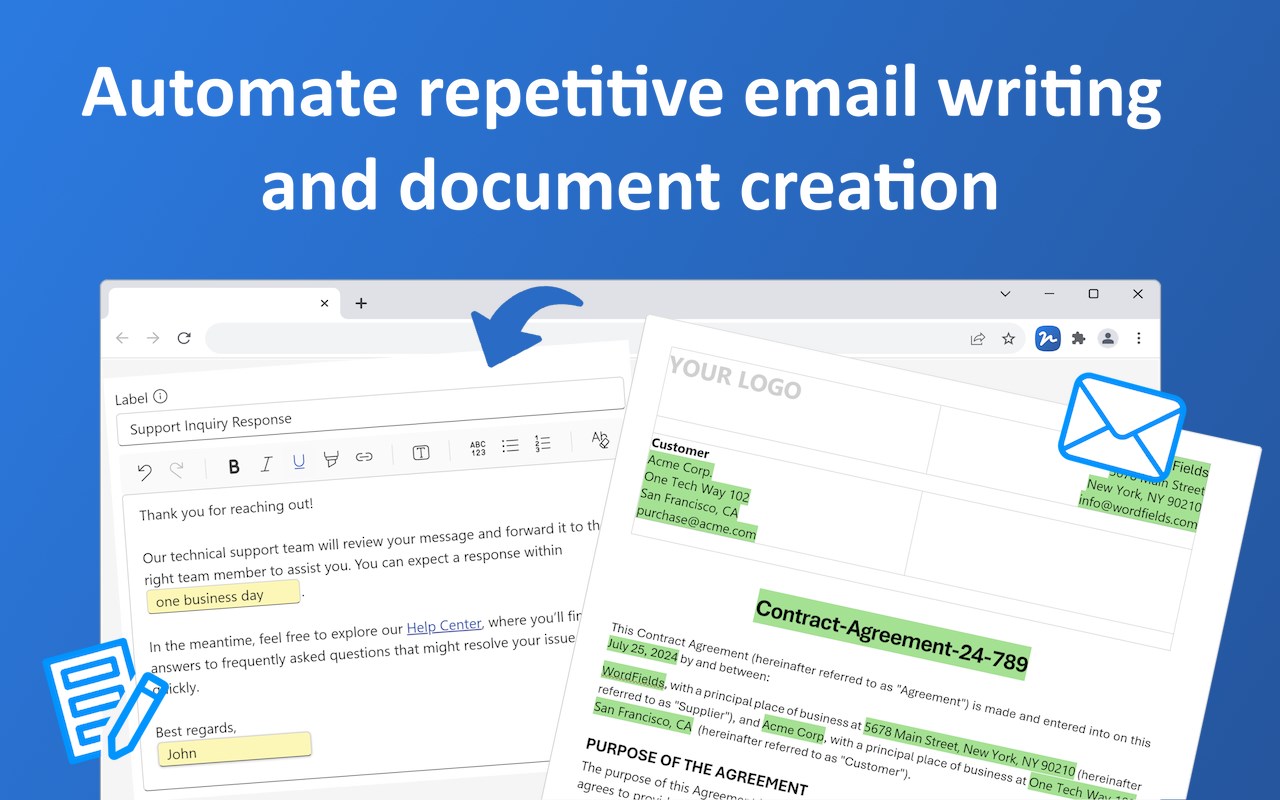
Task: Open a new browser tab
Action: coord(361,303)
